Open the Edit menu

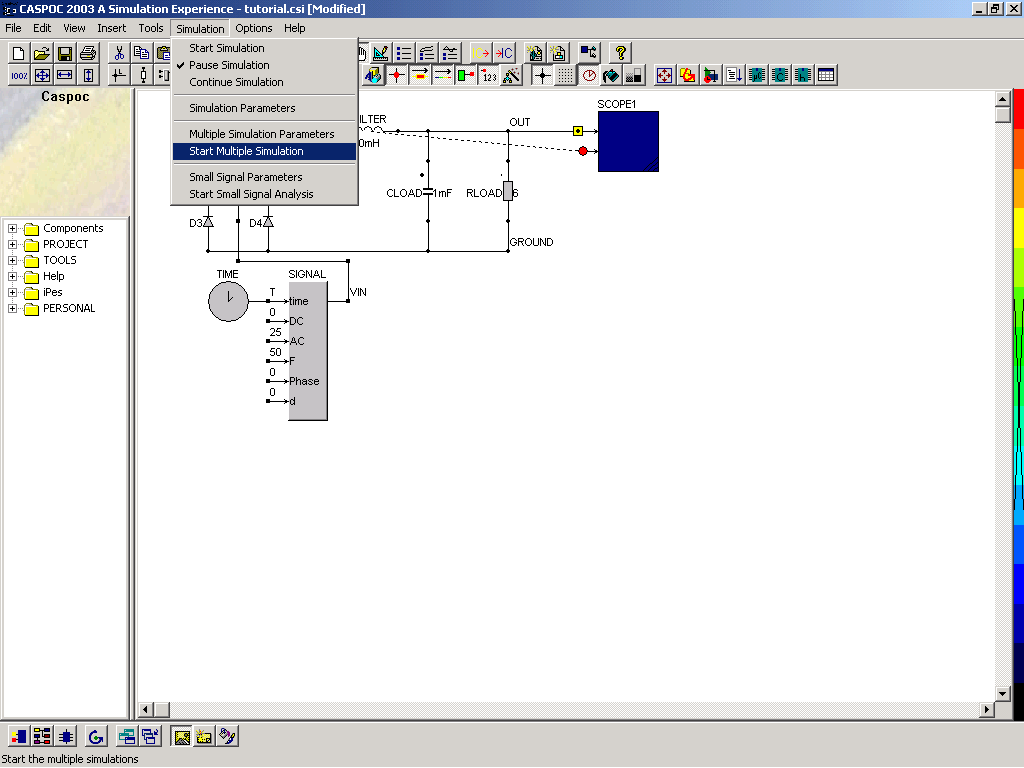tap(42, 28)
